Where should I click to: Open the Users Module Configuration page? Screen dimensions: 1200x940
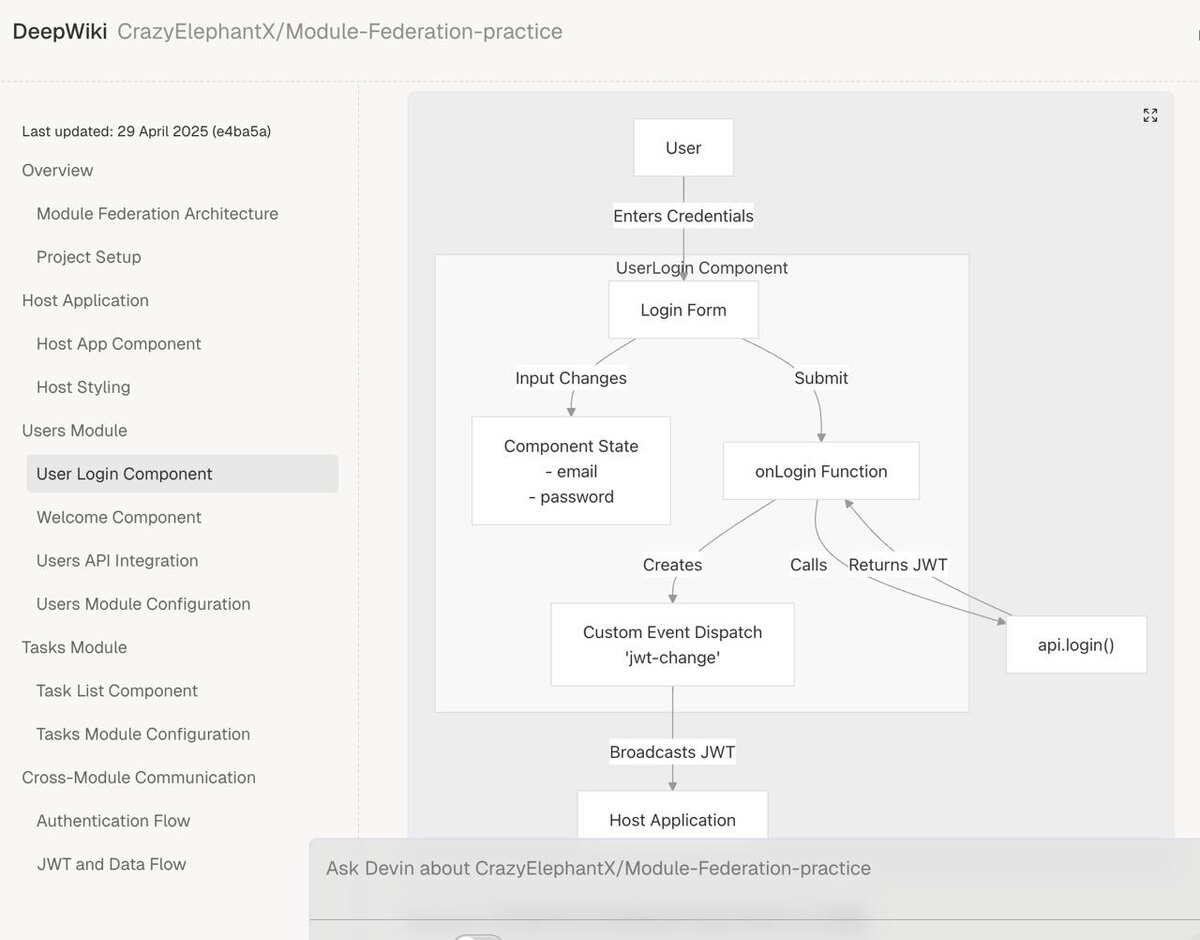[x=143, y=604]
